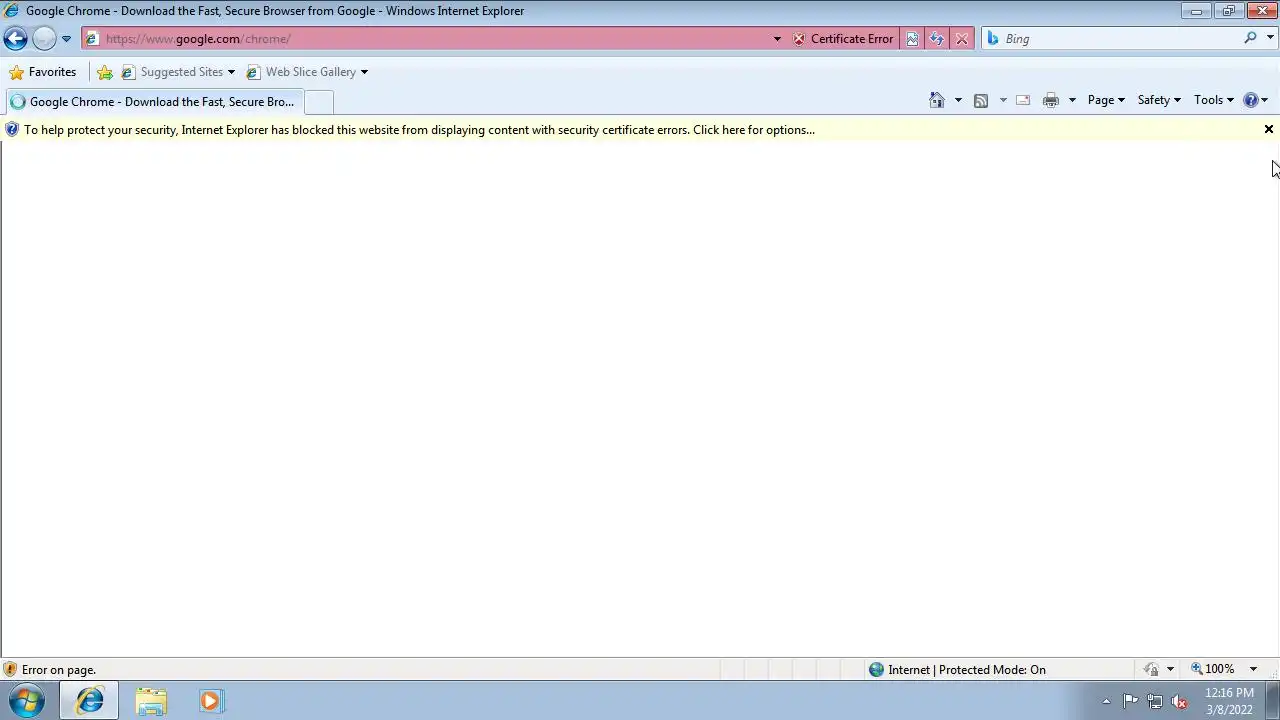Click the Internet Explorer taskbar icon
The height and width of the screenshot is (720, 1280).
[89, 701]
